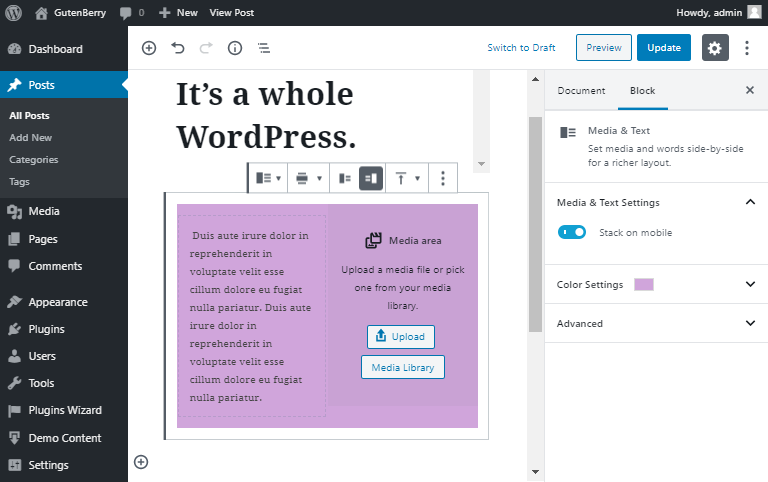Toggle the Stack on mobile switch
This screenshot has height=482, width=768.
coord(572,232)
